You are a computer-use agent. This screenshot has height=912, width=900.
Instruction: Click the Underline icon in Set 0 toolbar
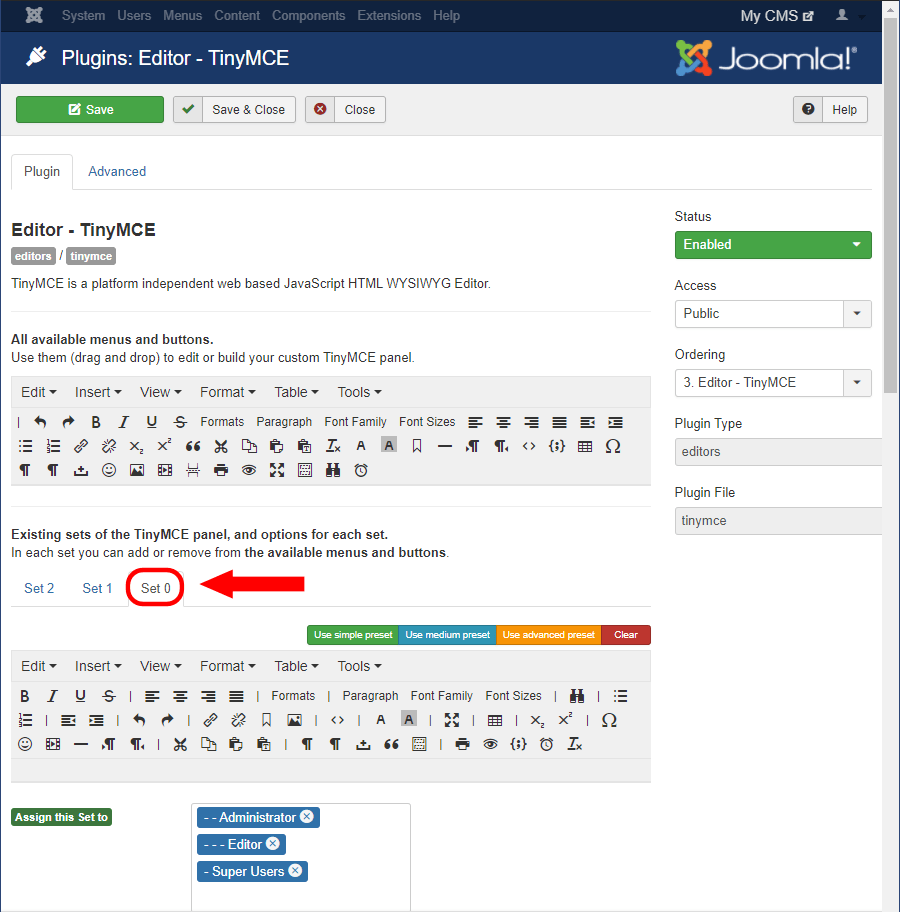coord(80,696)
